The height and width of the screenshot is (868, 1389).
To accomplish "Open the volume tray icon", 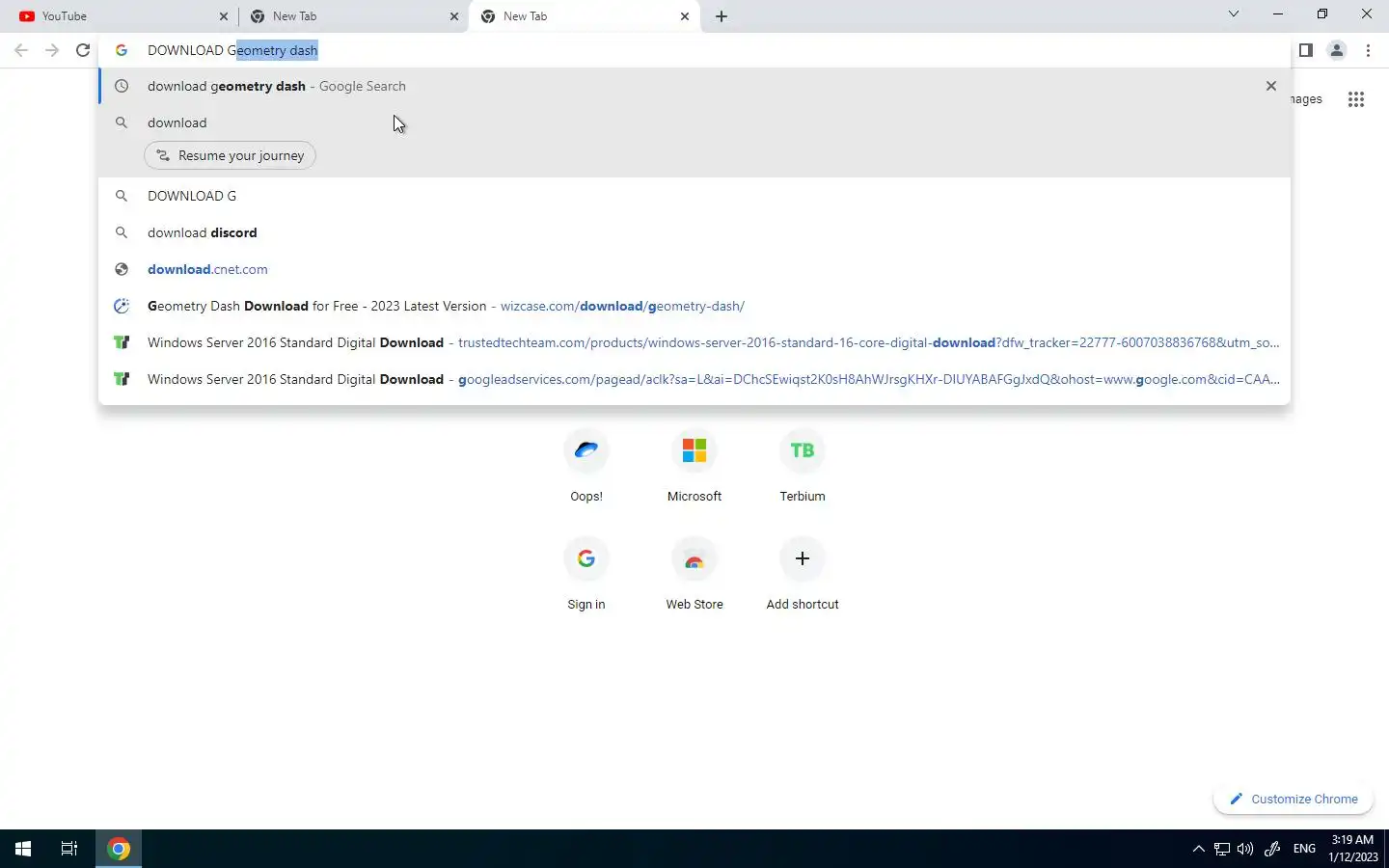I will click(1245, 849).
